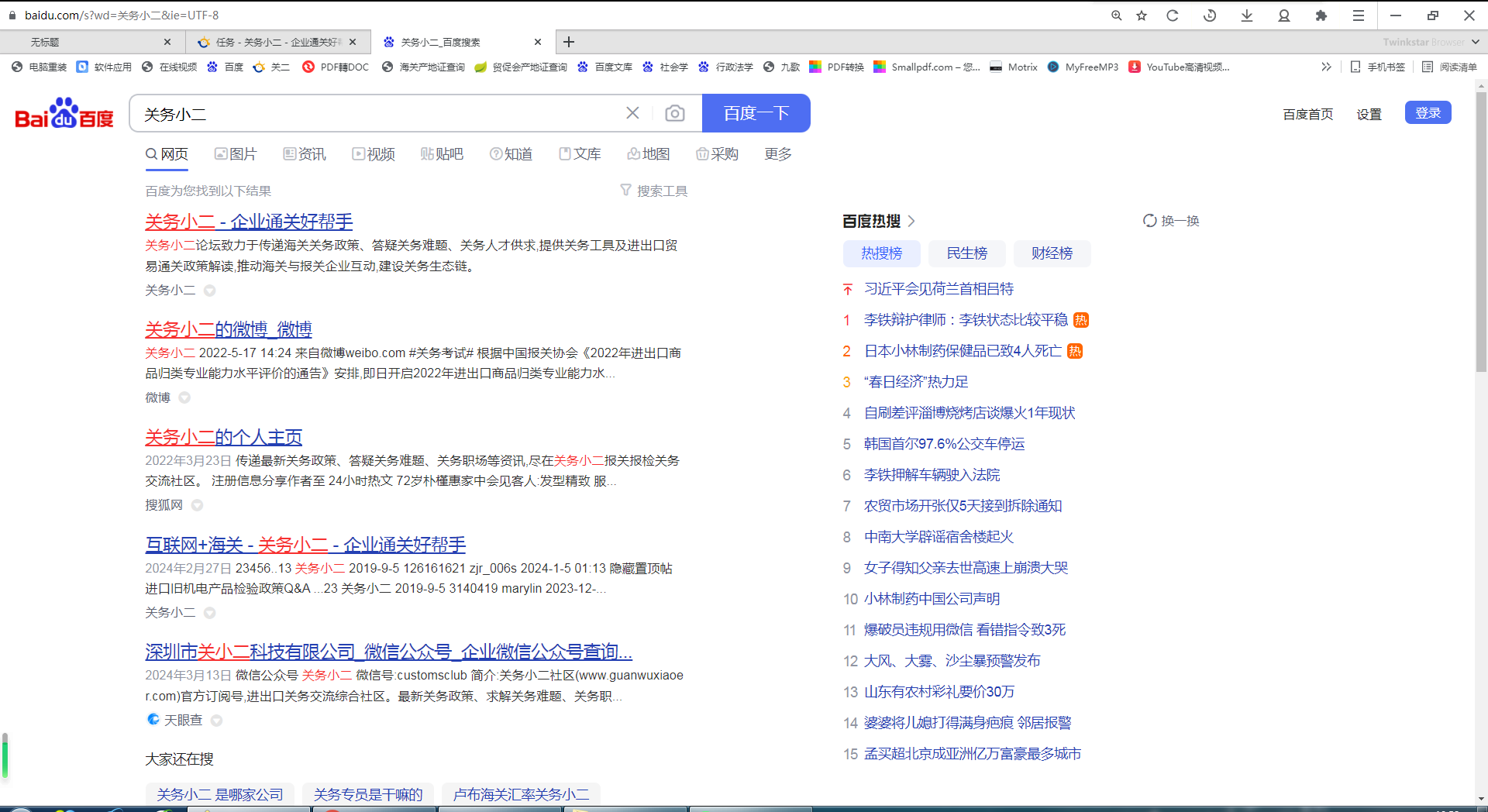Click the browser zoom magnifier icon
Screen dimensions: 1488x812
click(x=1117, y=15)
